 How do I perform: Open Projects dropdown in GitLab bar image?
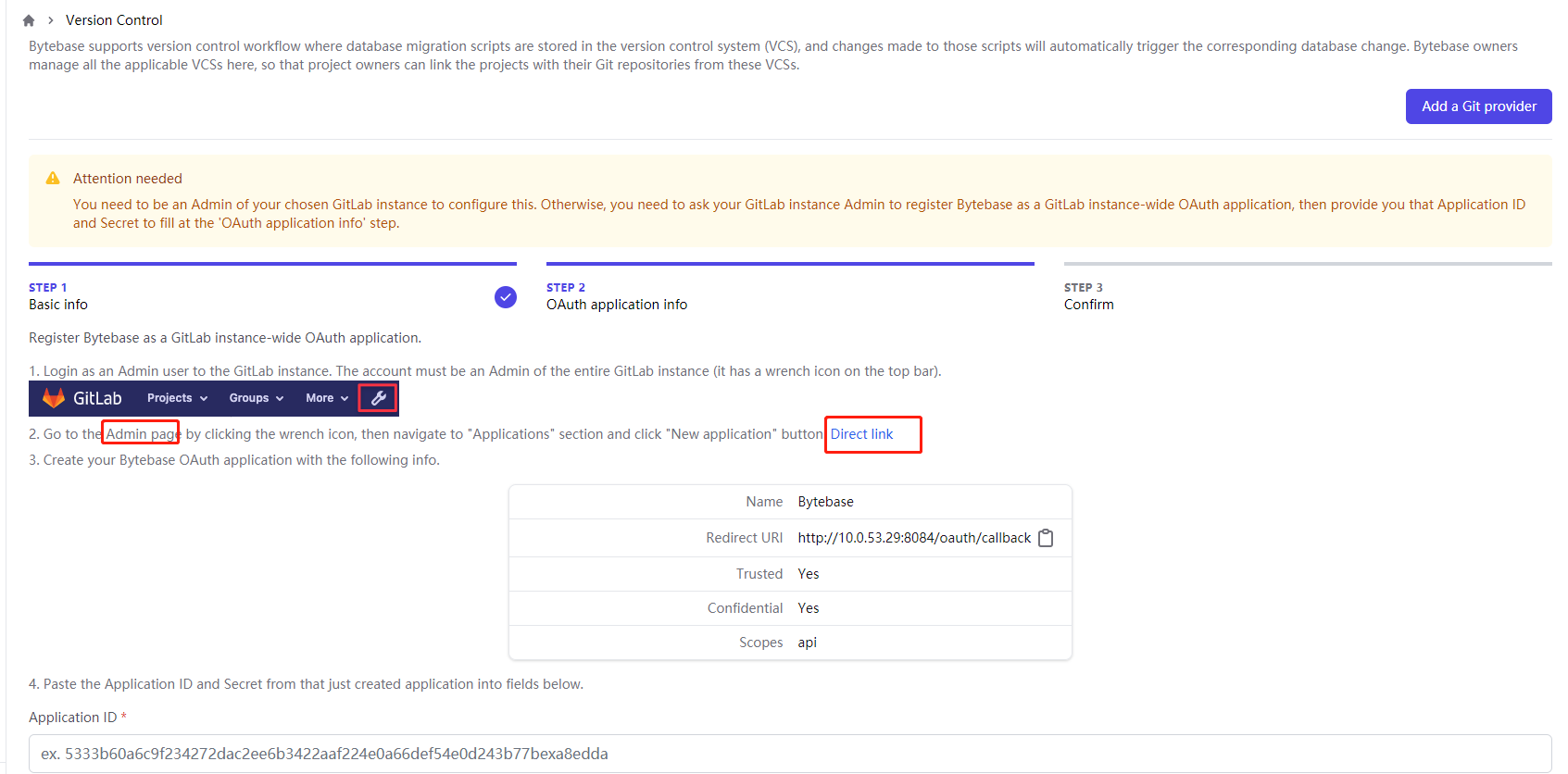pos(177,398)
